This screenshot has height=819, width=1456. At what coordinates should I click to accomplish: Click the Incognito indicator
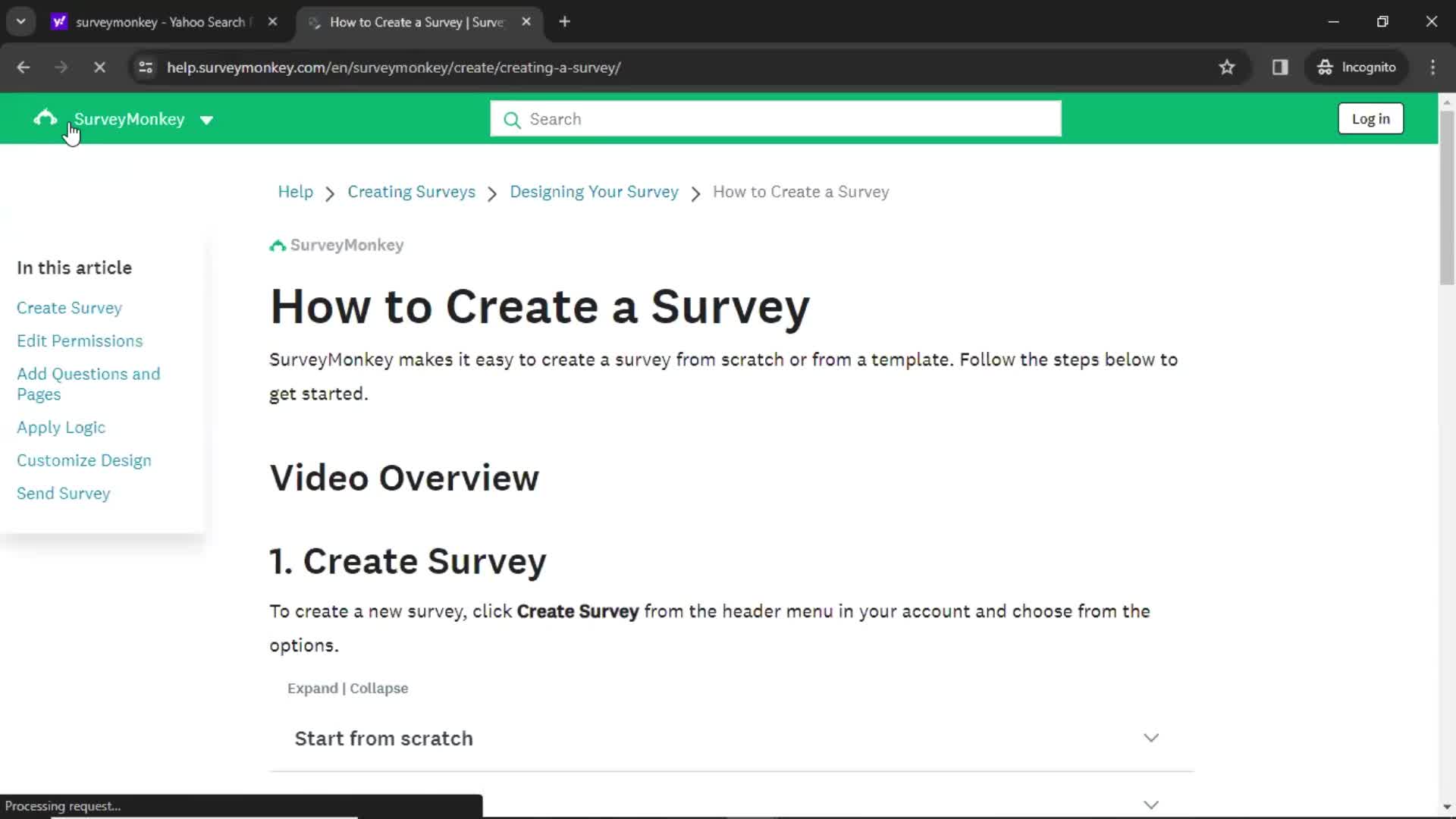click(x=1356, y=67)
